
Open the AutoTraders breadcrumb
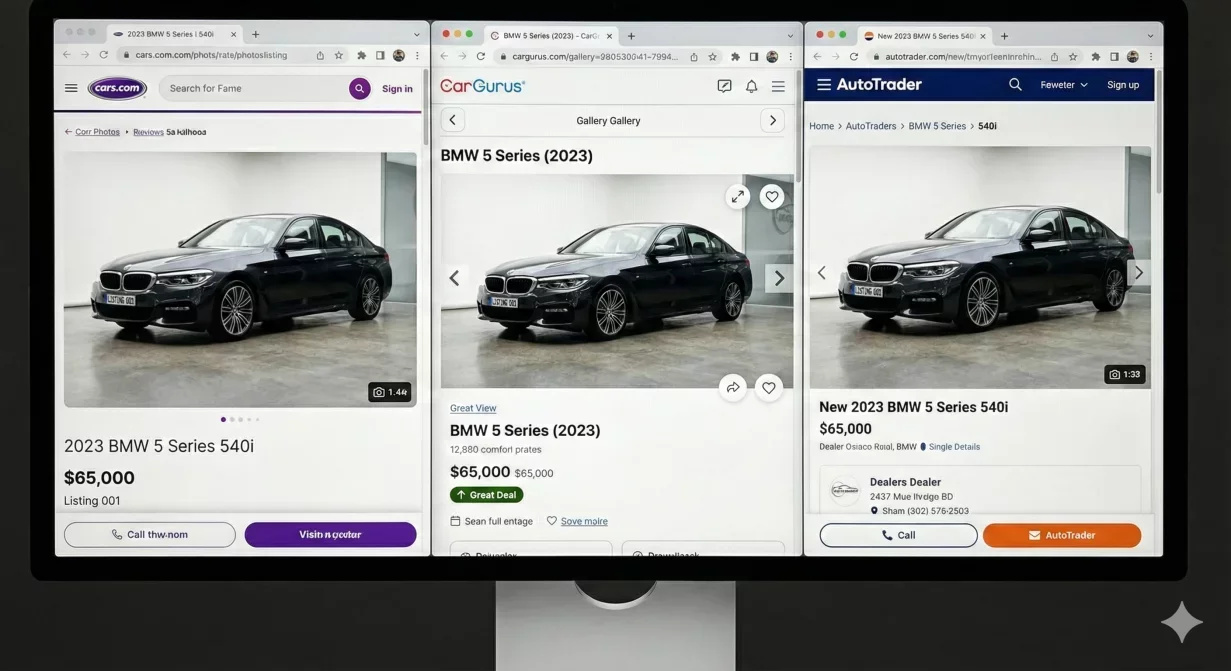(871, 126)
